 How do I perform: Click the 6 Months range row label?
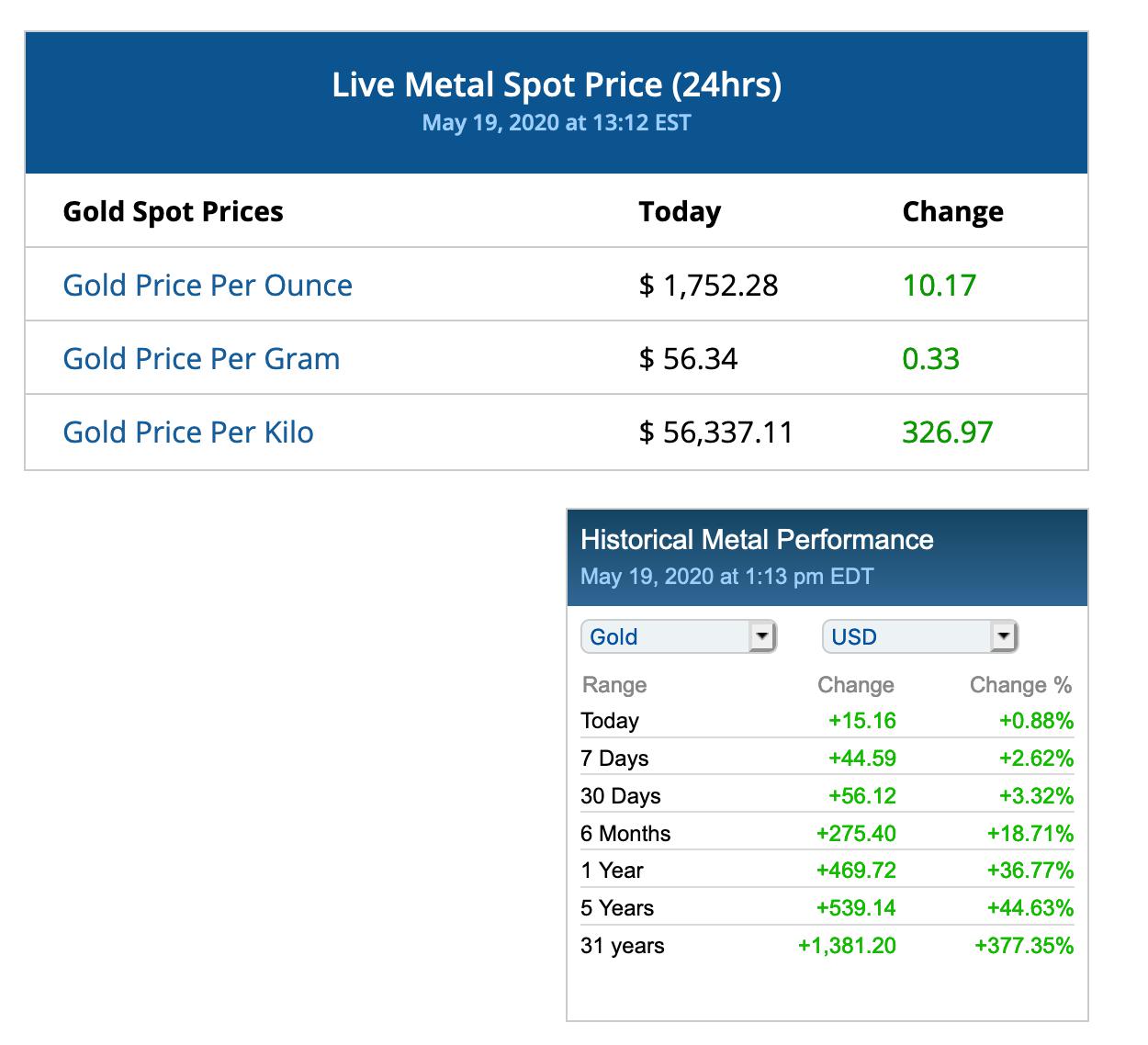[x=625, y=834]
